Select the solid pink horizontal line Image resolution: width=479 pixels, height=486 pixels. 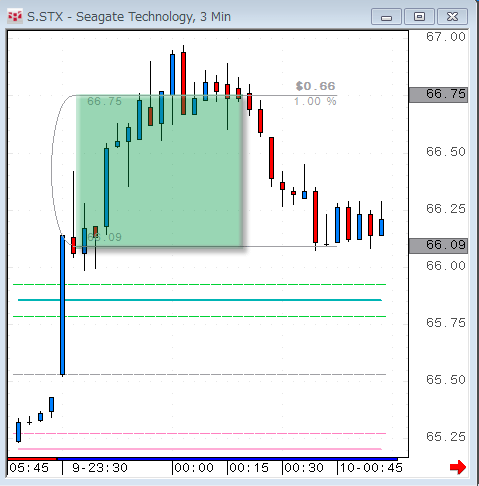tap(200, 449)
